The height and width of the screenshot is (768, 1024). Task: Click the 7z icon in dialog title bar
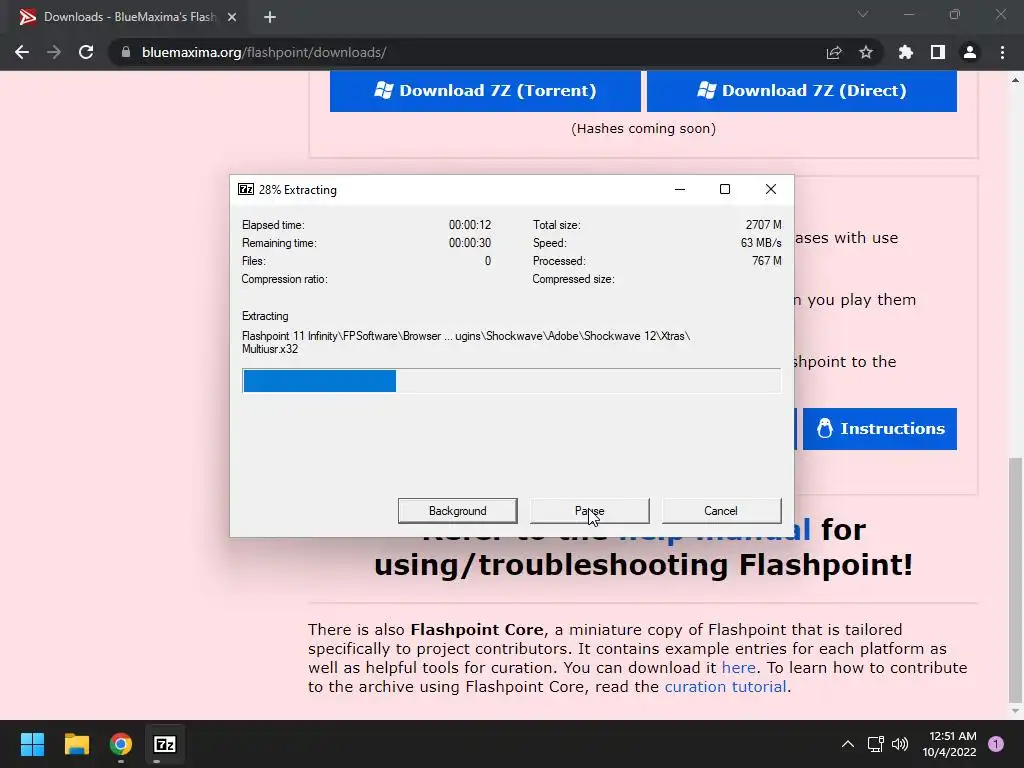246,189
